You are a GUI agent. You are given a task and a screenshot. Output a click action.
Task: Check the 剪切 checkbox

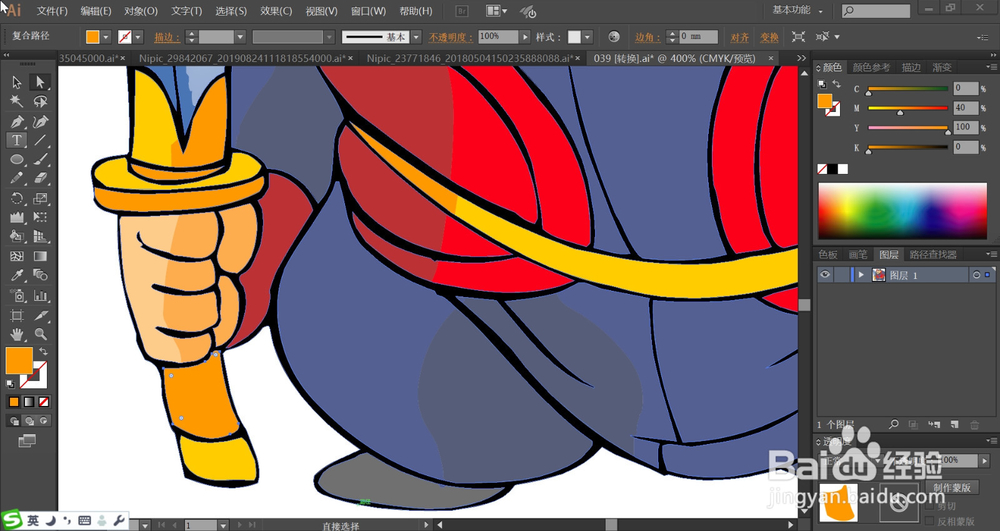click(x=929, y=506)
